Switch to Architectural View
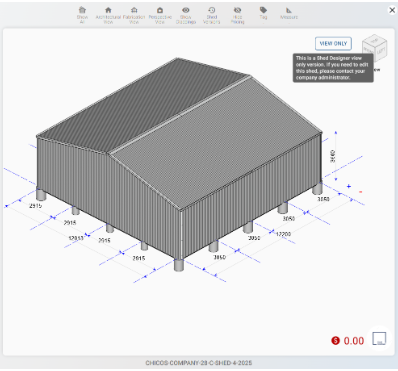This screenshot has height=371, width=398. click(x=108, y=15)
